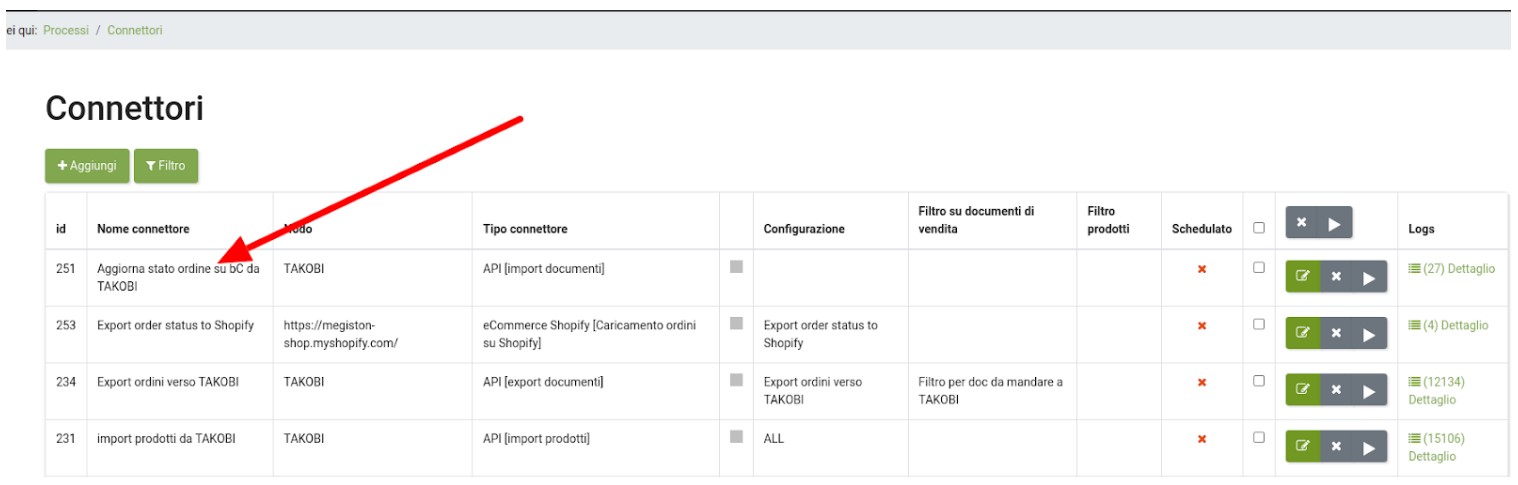This screenshot has width=1518, height=485.
Task: Click the grey status square in row 234
Action: point(737,380)
